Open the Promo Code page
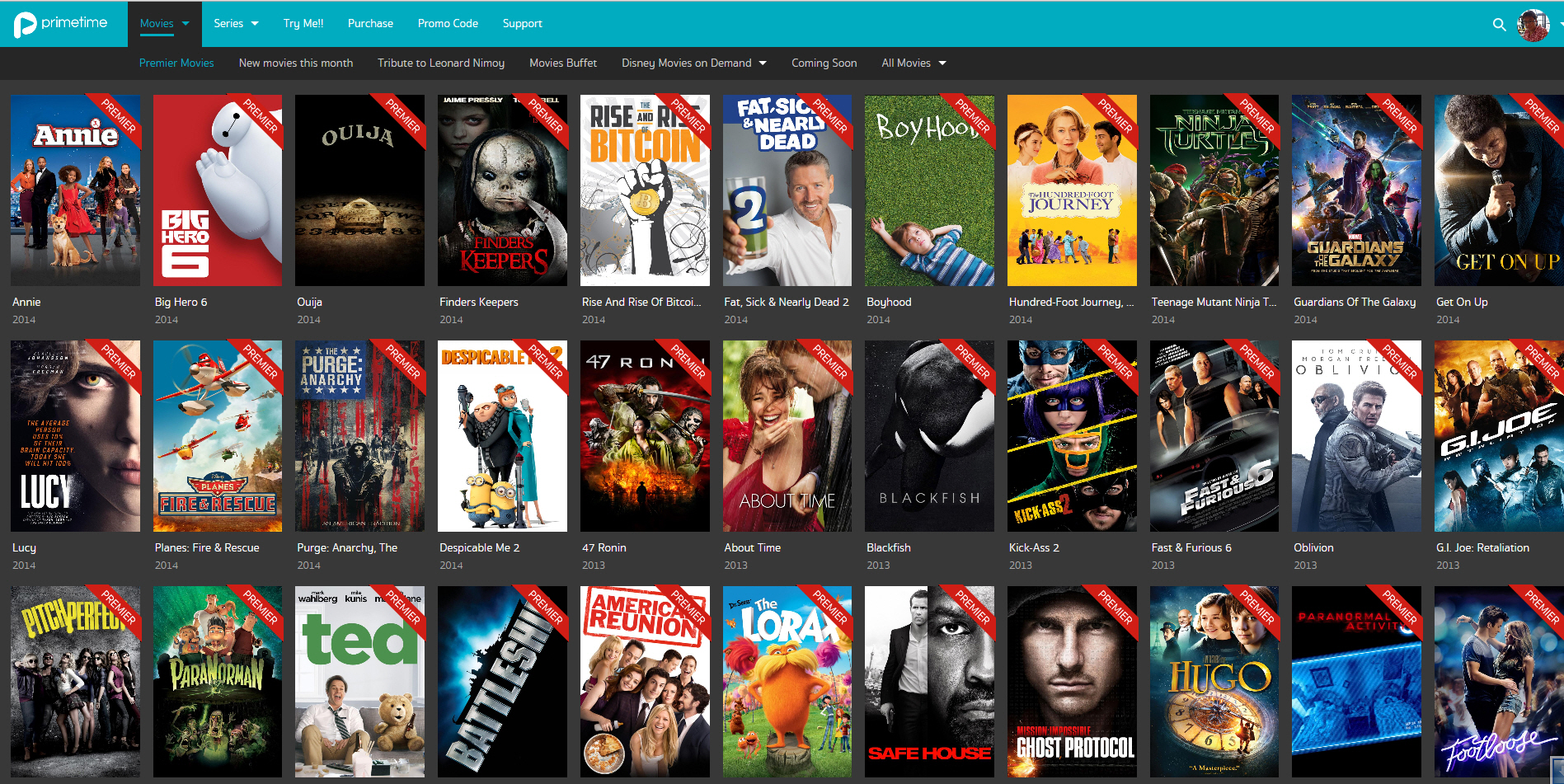1564x784 pixels. click(x=448, y=24)
